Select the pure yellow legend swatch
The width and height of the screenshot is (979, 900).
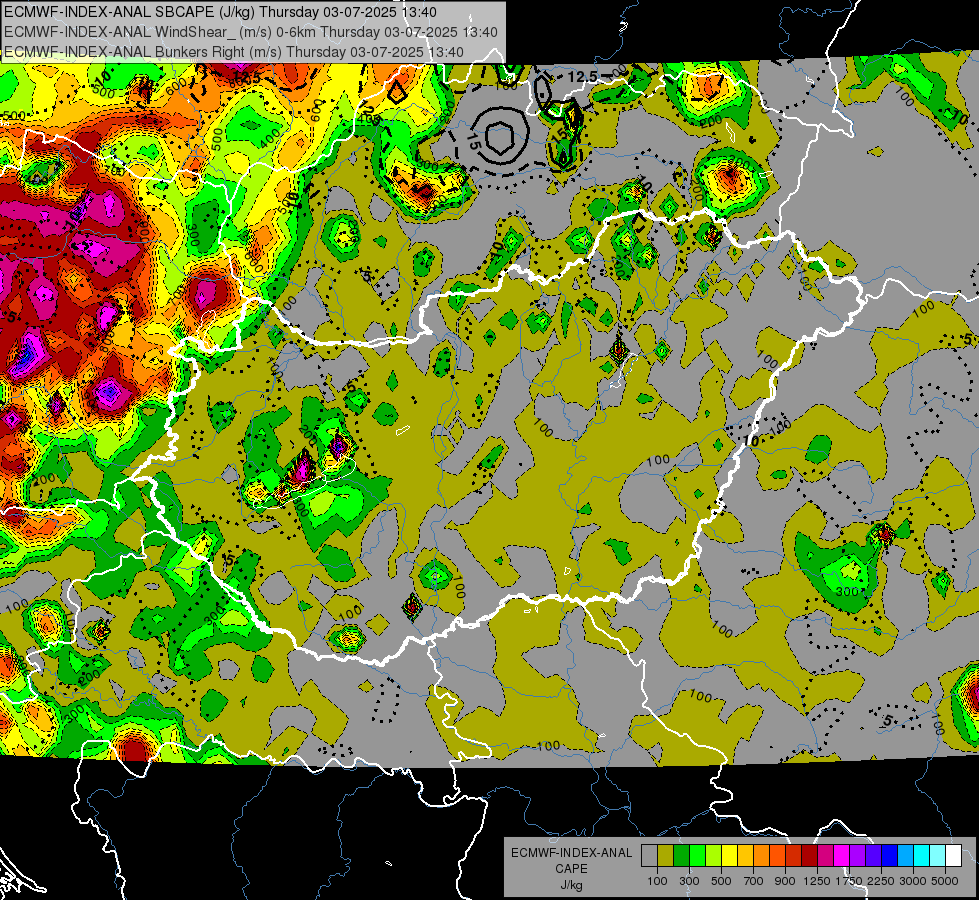pos(729,856)
